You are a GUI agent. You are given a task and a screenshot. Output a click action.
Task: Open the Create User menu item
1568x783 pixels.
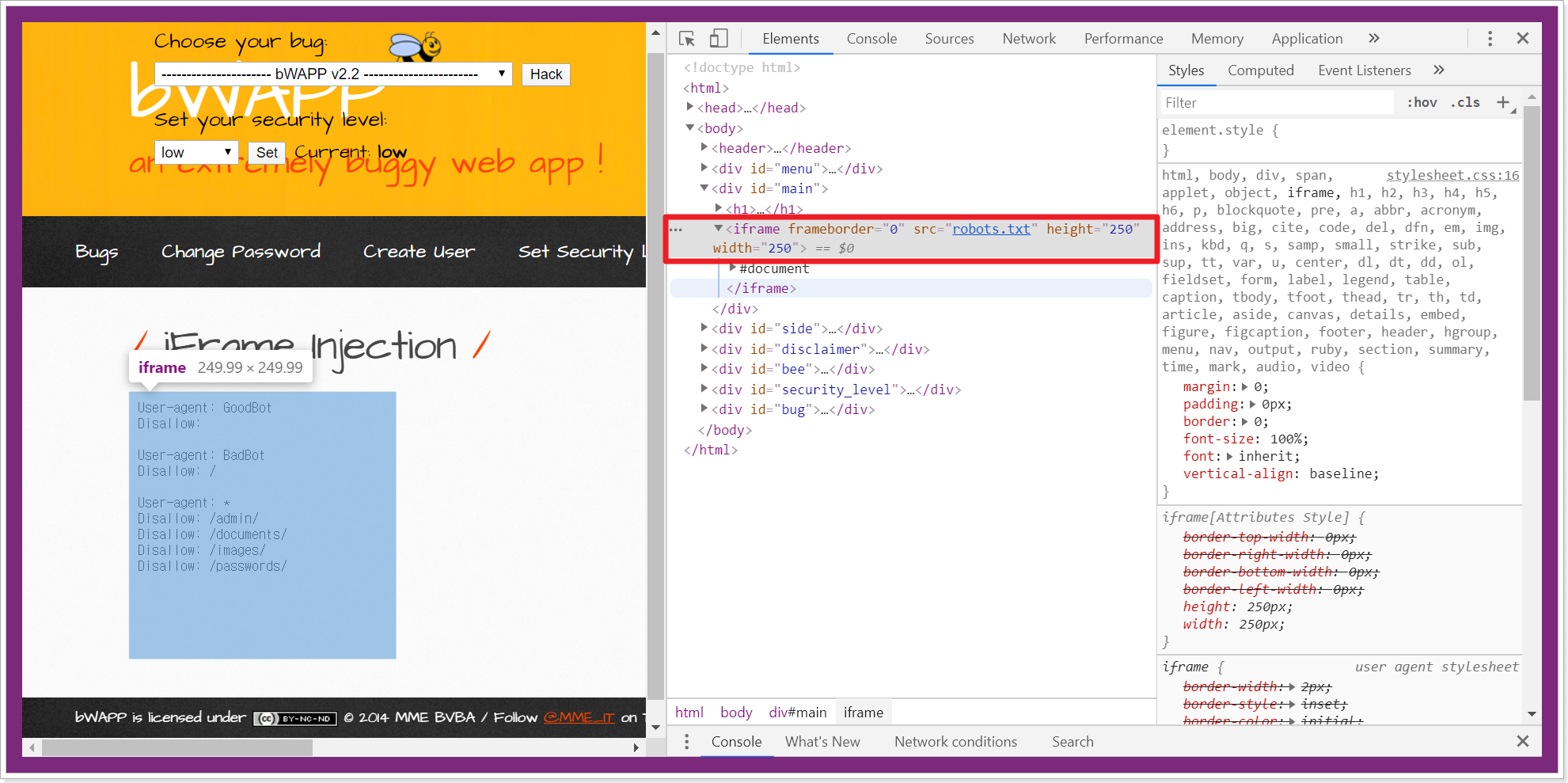point(419,252)
